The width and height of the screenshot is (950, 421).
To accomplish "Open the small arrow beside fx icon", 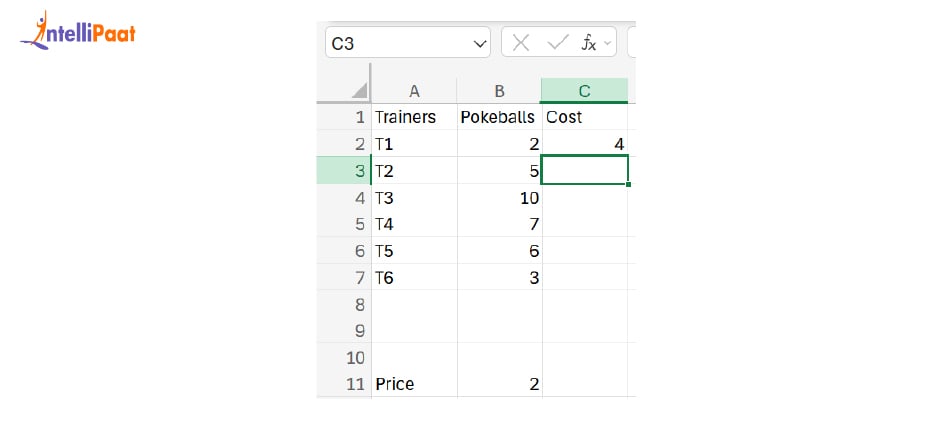I will 606,43.
